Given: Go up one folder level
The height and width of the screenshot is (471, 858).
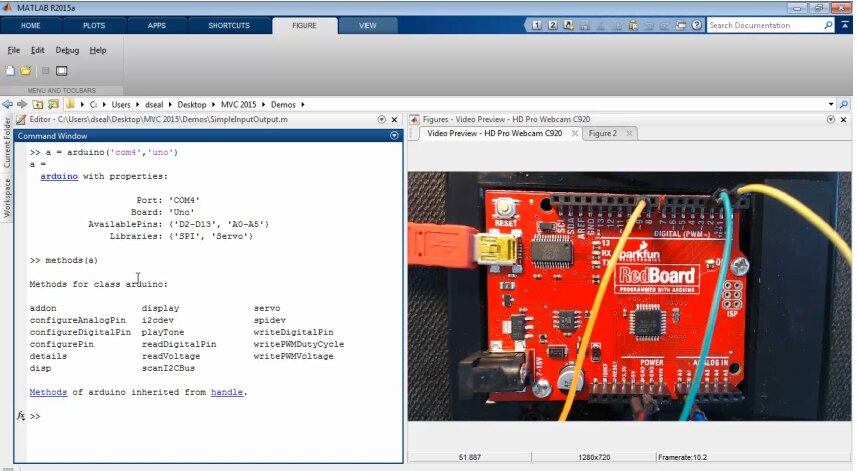Looking at the screenshot, I should tap(38, 104).
